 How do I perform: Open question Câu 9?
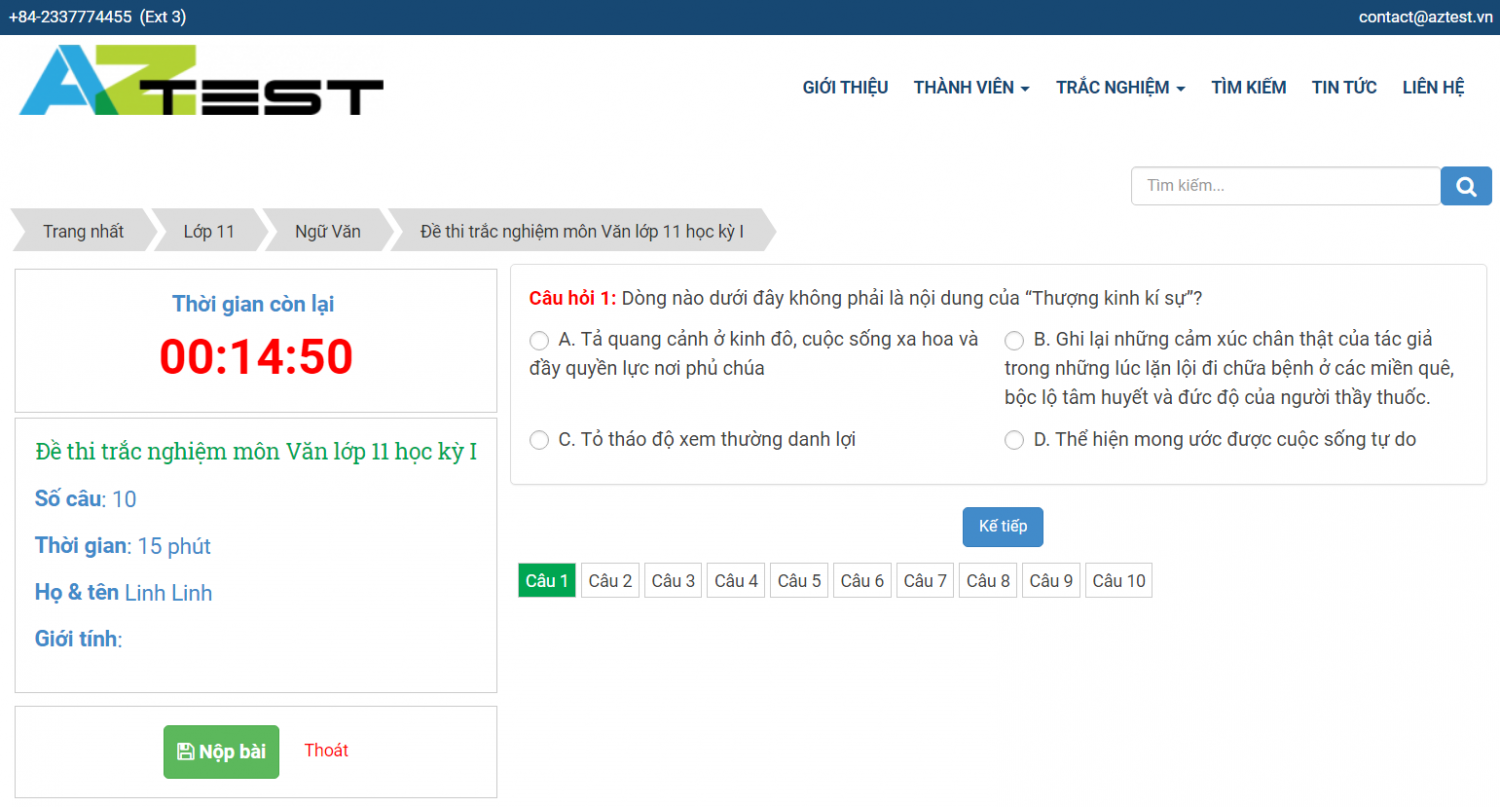click(1051, 581)
